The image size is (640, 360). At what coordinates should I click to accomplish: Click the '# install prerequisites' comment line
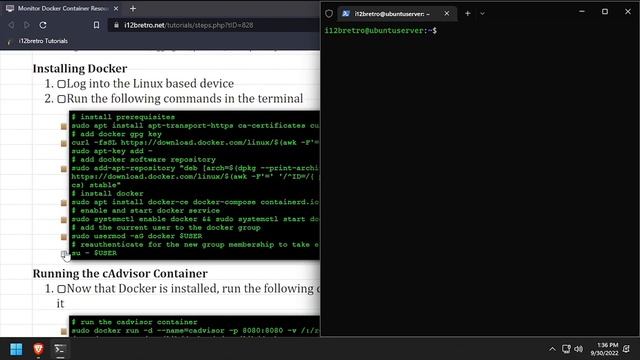[123, 117]
